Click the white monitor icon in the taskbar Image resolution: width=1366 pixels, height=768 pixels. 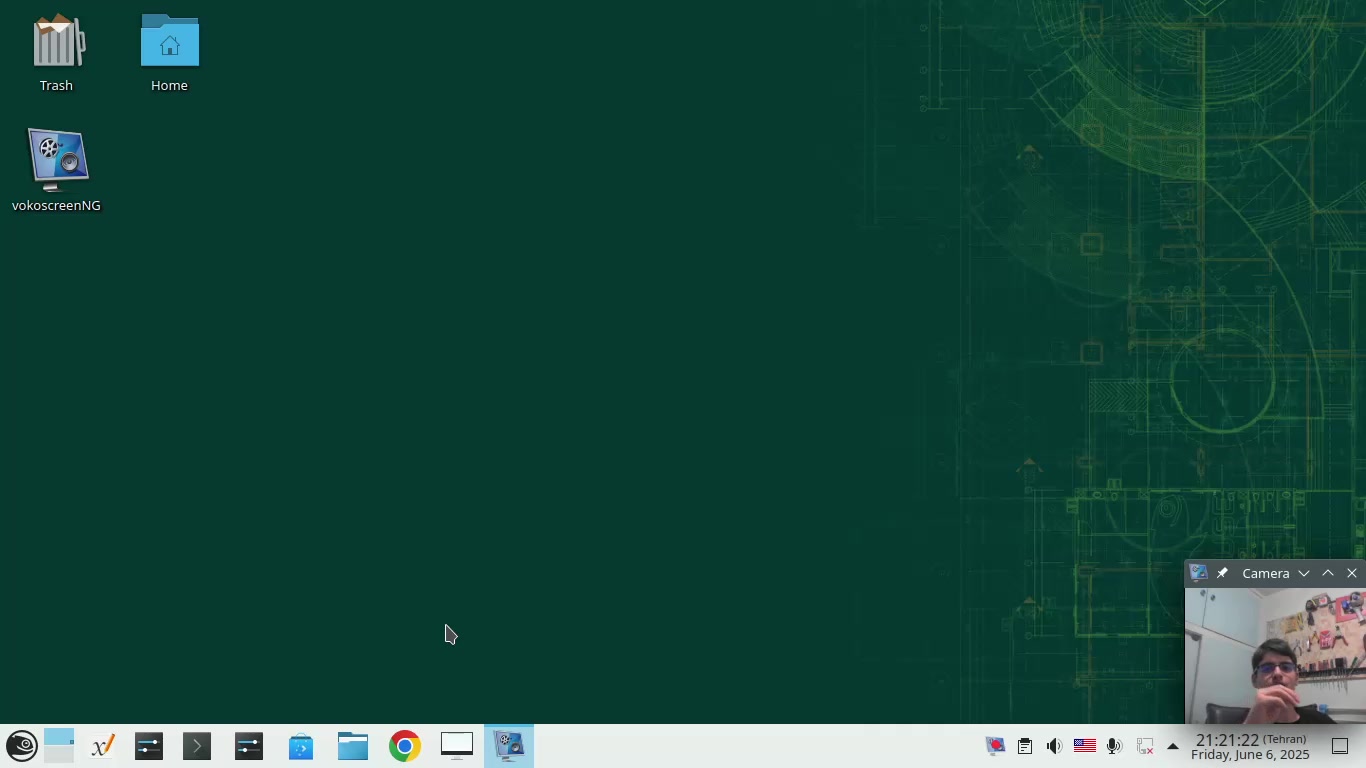pyautogui.click(x=457, y=746)
